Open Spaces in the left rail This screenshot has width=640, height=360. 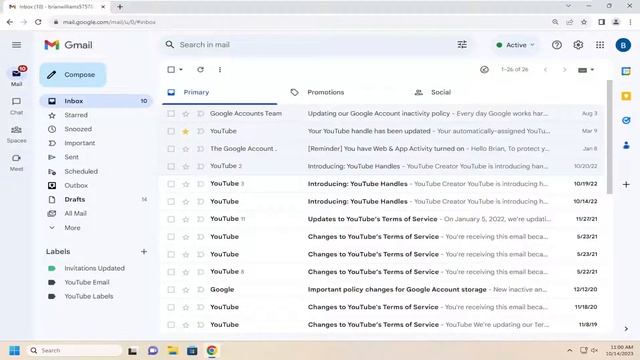[16, 134]
